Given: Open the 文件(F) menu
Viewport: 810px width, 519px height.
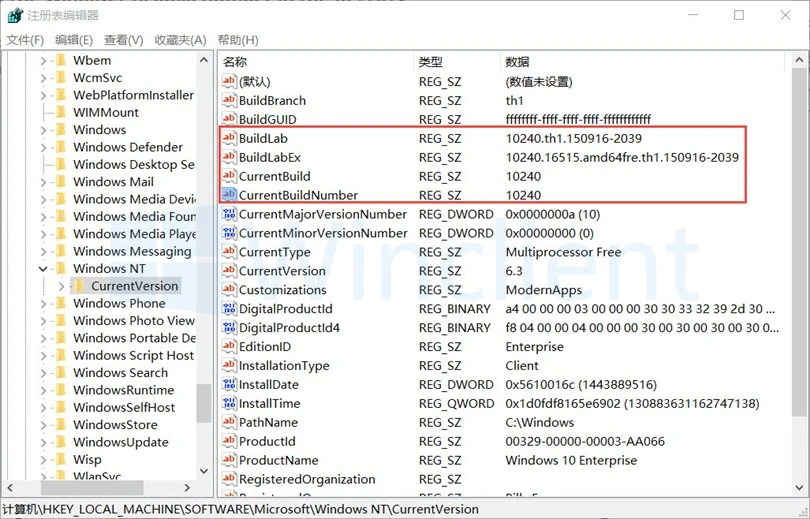Looking at the screenshot, I should pos(25,40).
